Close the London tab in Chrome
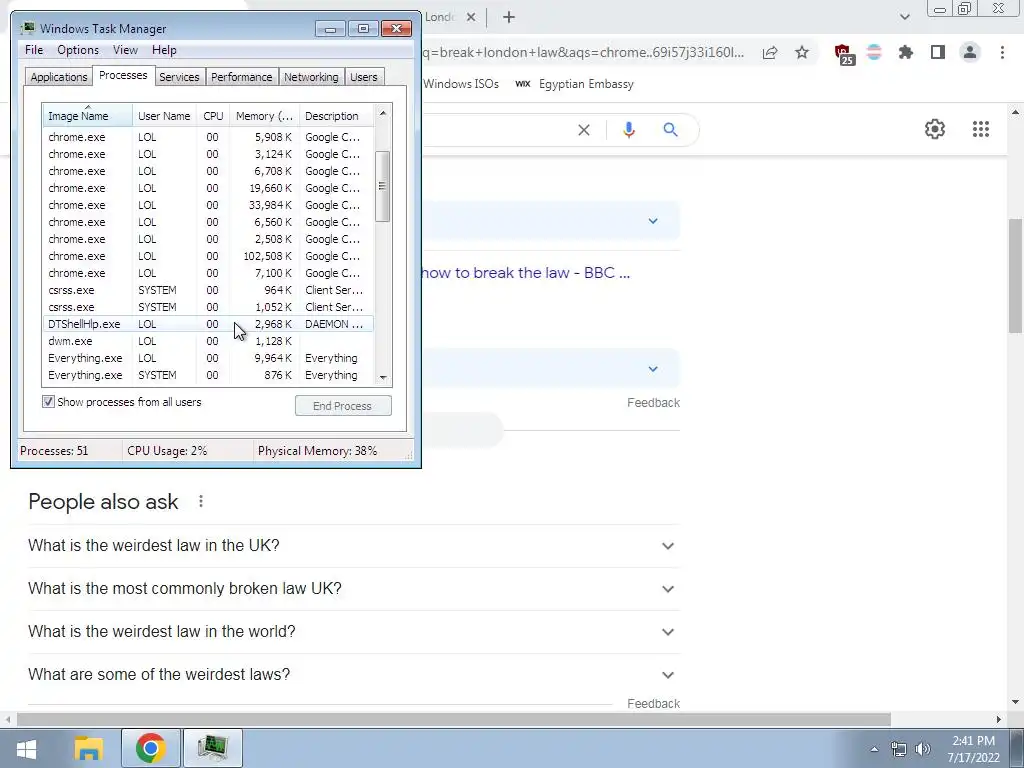The height and width of the screenshot is (768, 1024). [471, 18]
